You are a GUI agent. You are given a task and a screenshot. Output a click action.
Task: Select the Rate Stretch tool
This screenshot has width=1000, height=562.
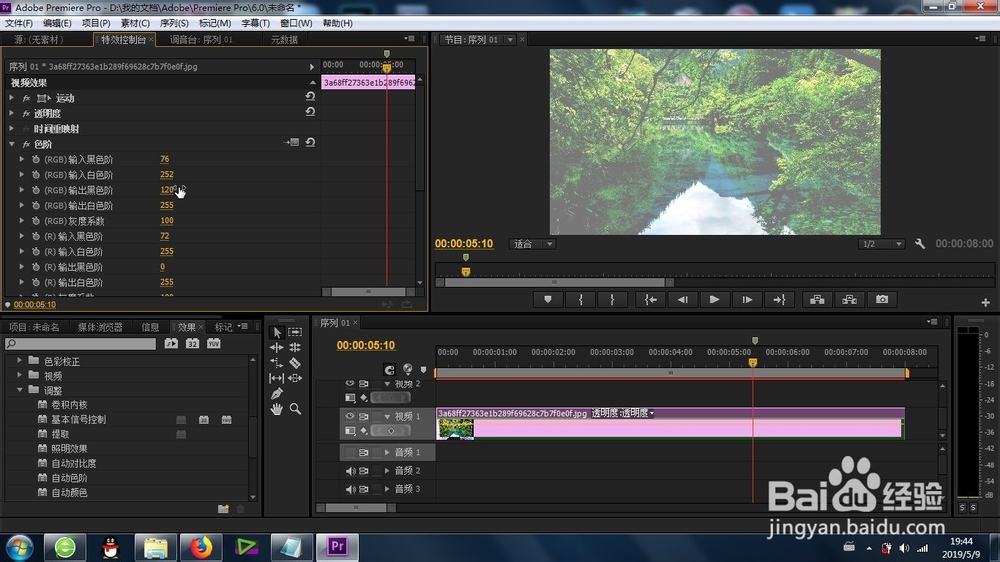[x=277, y=363]
